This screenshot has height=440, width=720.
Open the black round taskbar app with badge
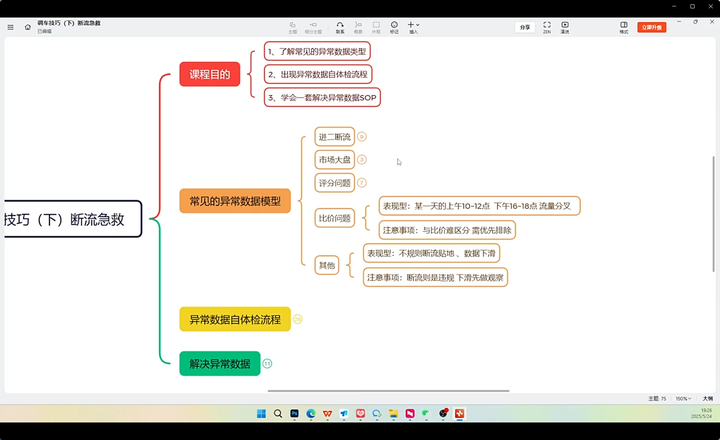click(443, 413)
